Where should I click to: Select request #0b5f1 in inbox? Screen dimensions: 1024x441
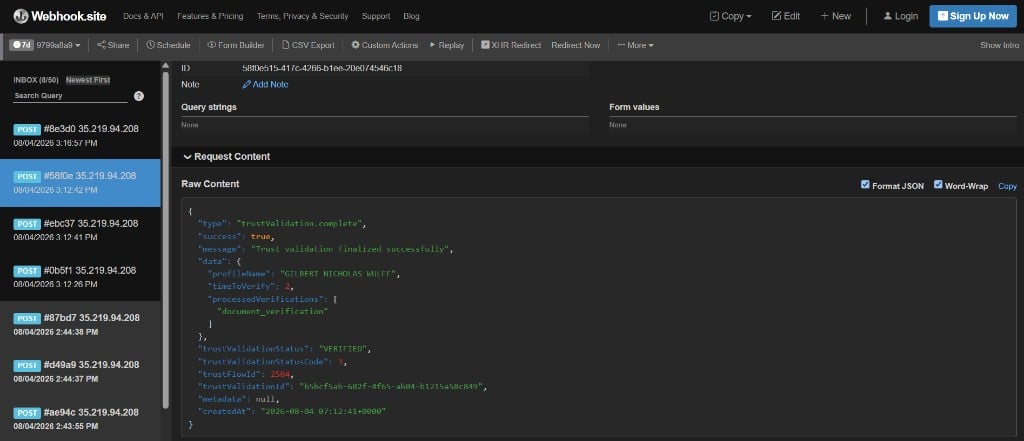80,277
